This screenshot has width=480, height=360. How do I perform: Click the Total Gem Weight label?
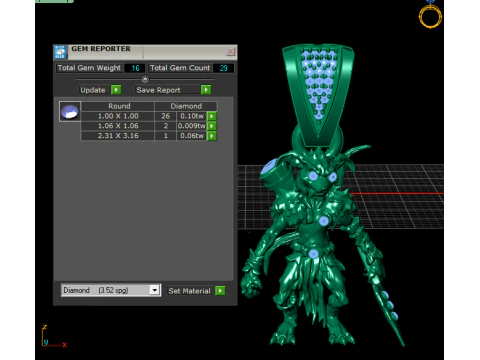(x=89, y=68)
